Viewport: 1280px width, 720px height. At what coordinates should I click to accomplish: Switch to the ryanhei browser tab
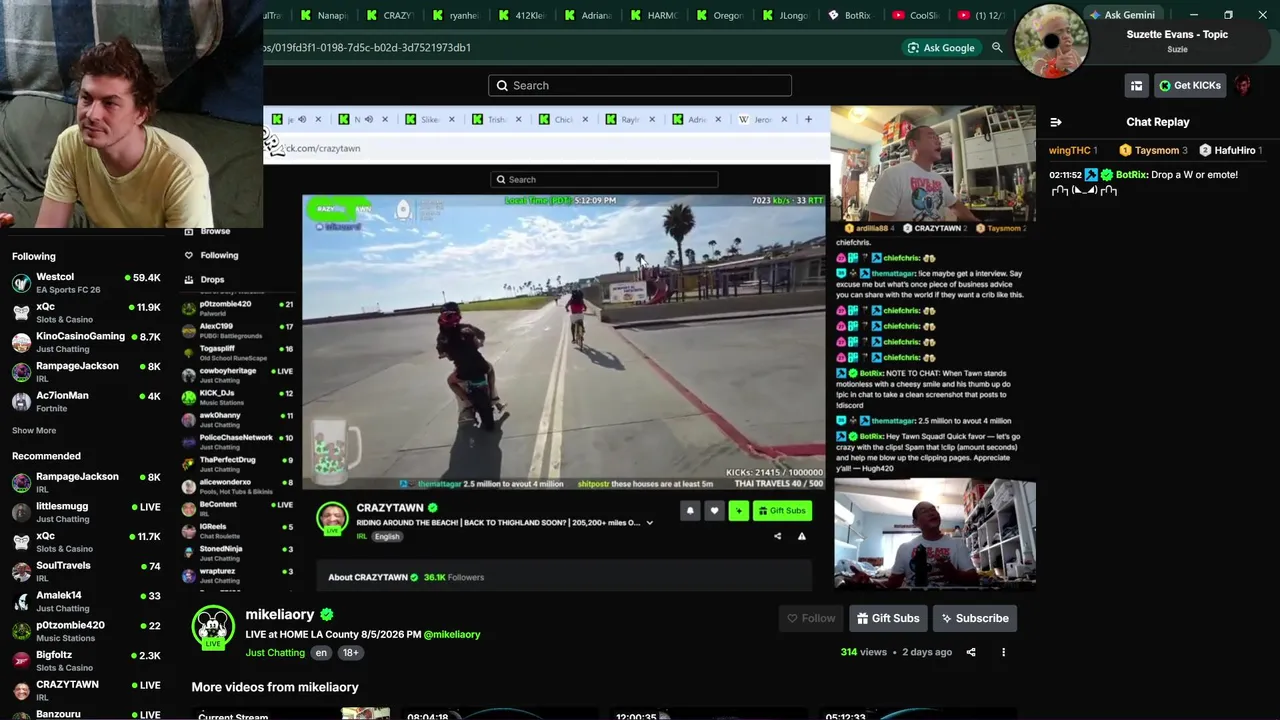click(x=456, y=15)
